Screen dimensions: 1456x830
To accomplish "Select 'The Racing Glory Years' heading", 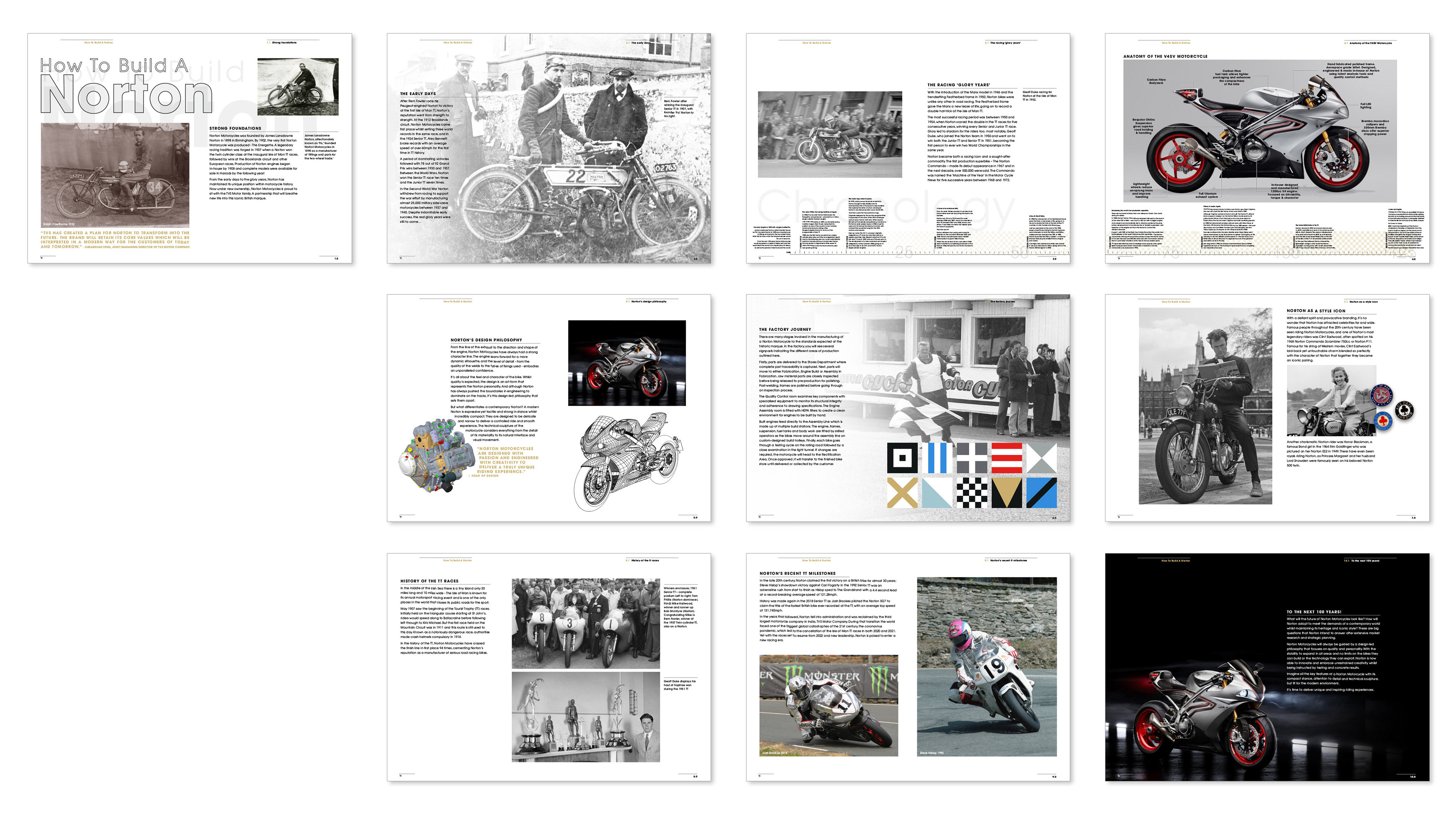I will tap(959, 85).
